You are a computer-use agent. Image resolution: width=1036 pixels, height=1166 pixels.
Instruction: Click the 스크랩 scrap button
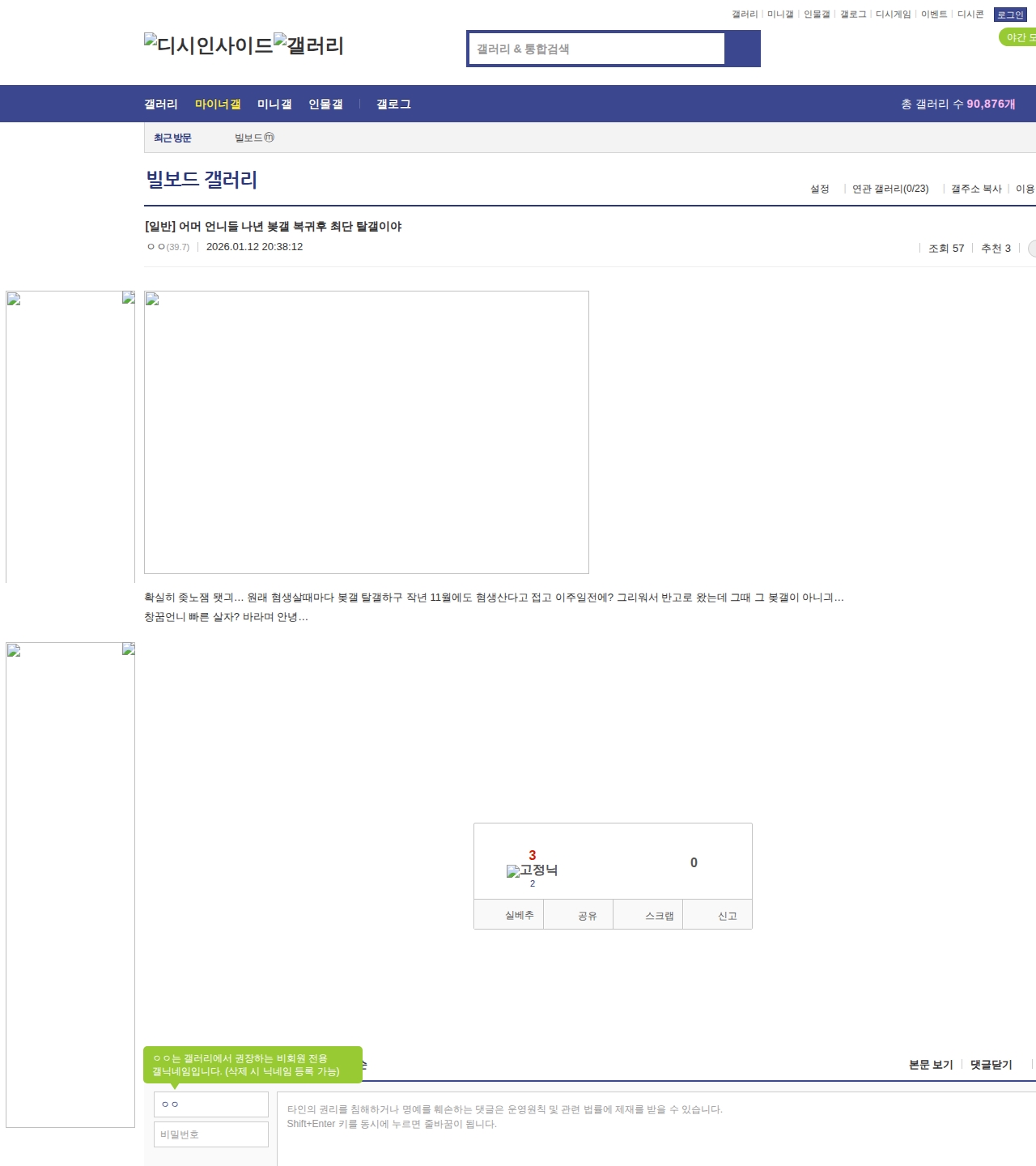pyautogui.click(x=659, y=916)
